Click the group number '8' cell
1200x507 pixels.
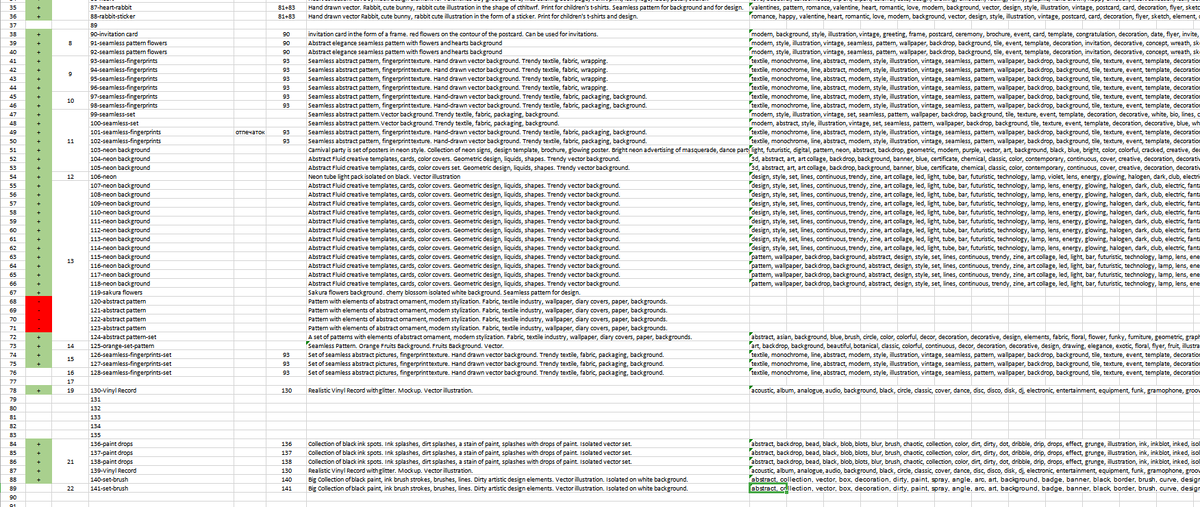tap(69, 43)
